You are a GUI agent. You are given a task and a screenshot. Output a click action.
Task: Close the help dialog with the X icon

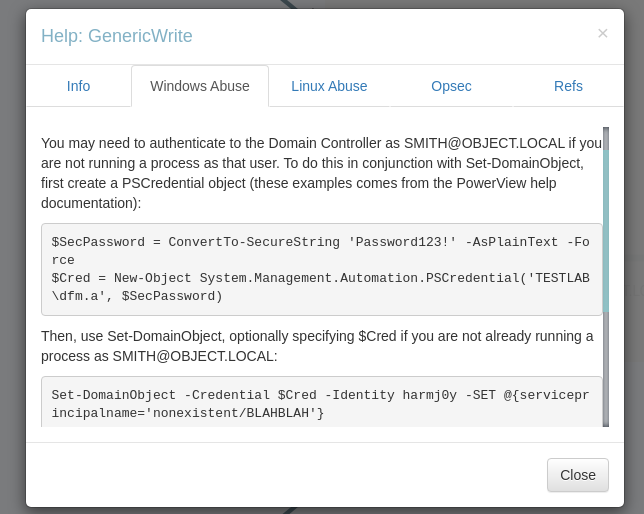point(602,33)
